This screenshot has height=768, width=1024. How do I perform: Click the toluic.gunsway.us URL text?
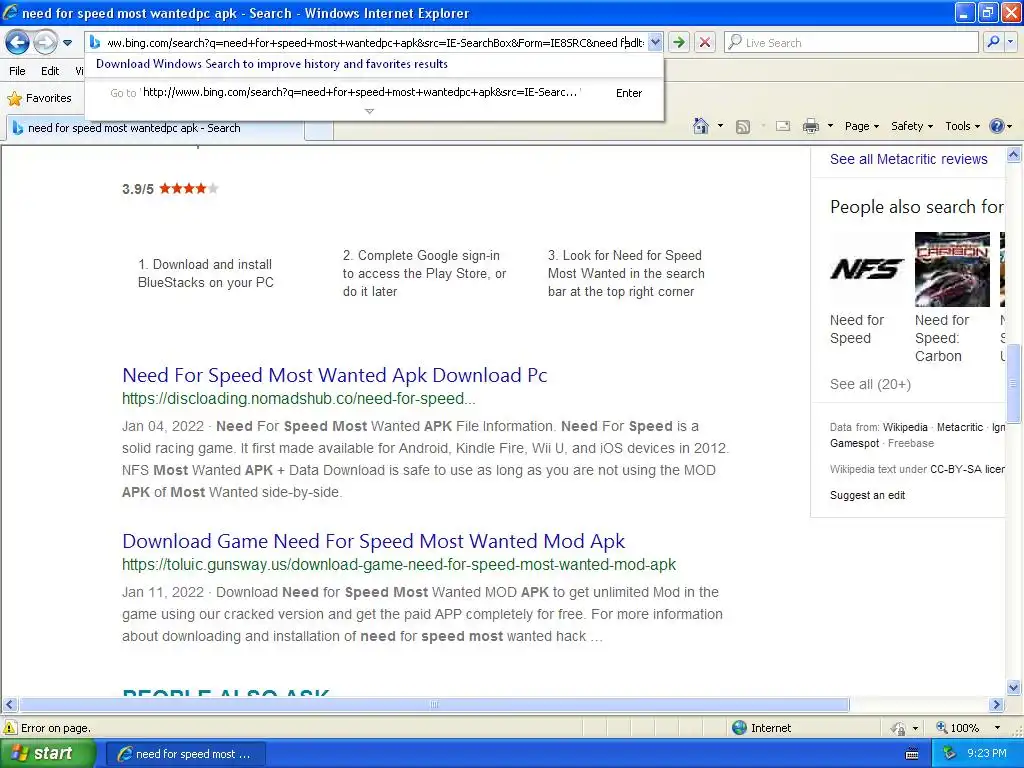click(x=399, y=564)
